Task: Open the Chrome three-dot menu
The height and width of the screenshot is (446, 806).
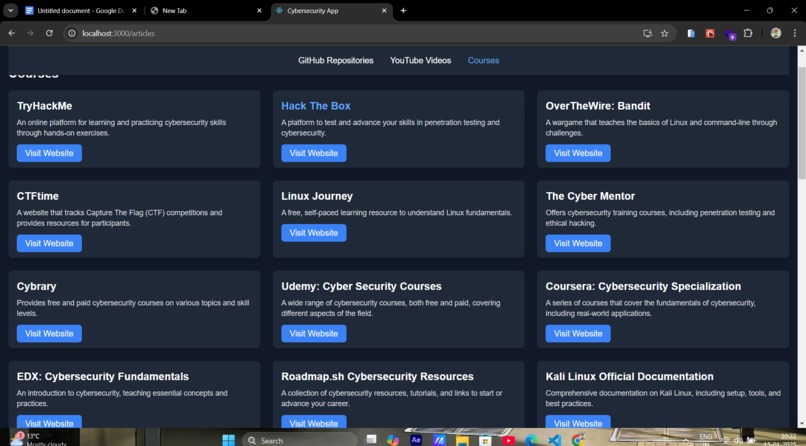Action: pyautogui.click(x=794, y=33)
